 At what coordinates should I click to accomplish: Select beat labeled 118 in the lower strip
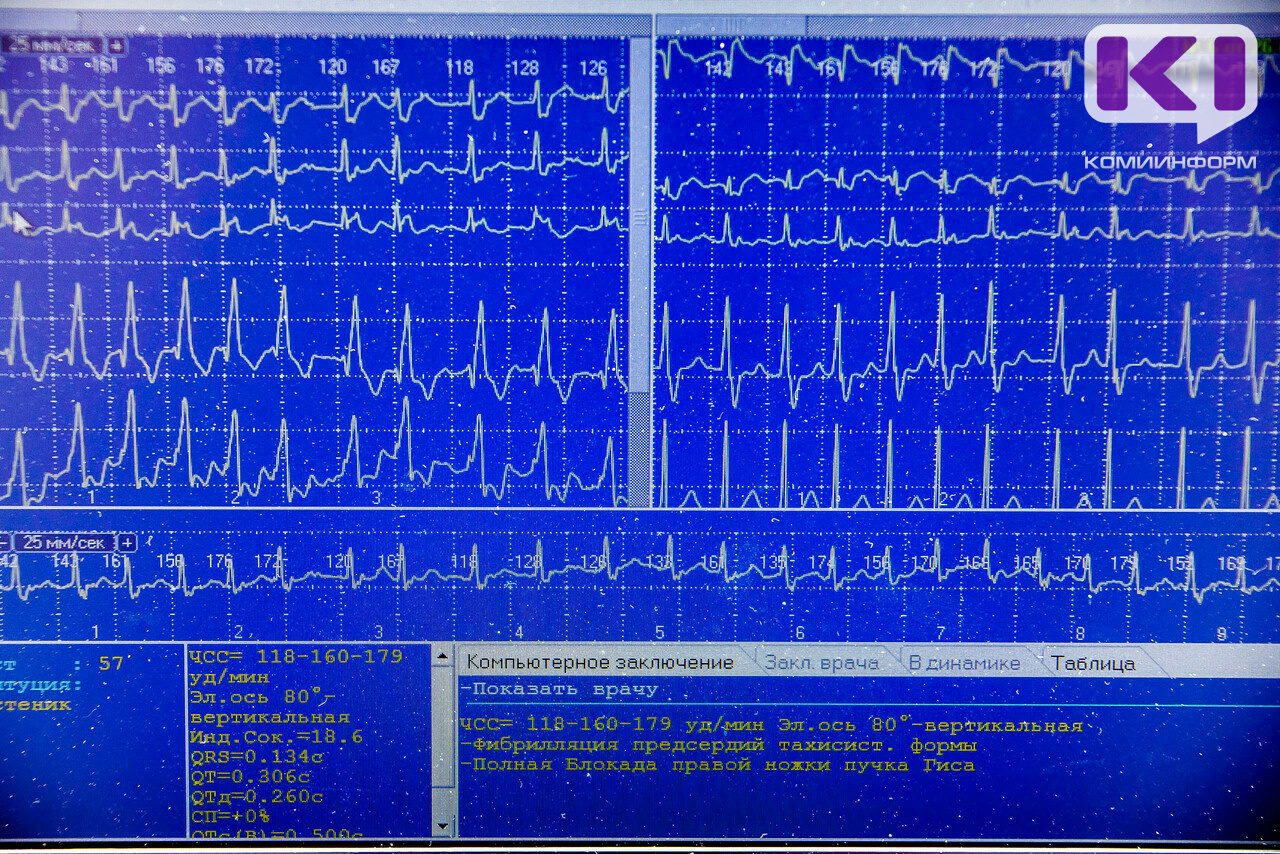463,562
